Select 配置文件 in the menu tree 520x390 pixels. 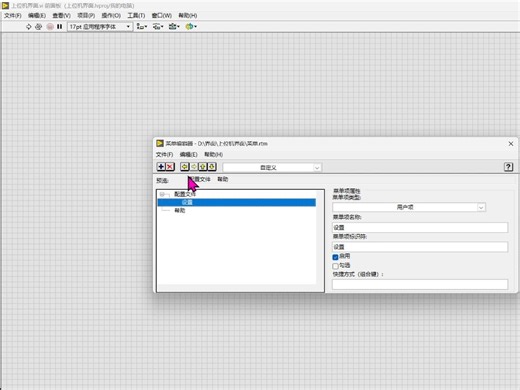pos(185,194)
